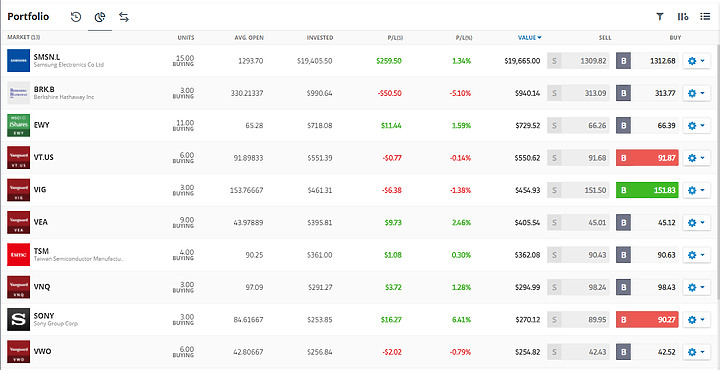This screenshot has width=720, height=370.
Task: Click the Berkshire Hathaway BRK.B logo
Action: coord(18,93)
